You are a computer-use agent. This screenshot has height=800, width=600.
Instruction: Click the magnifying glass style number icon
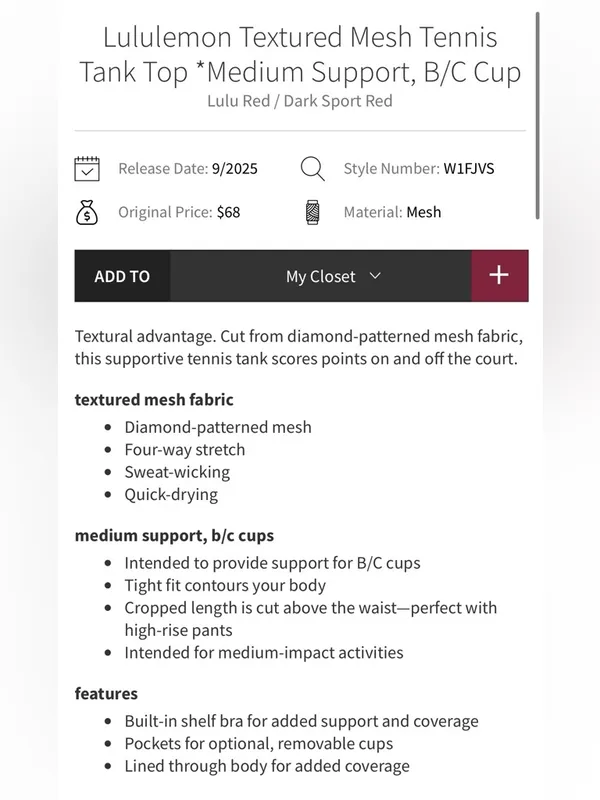pyautogui.click(x=312, y=169)
